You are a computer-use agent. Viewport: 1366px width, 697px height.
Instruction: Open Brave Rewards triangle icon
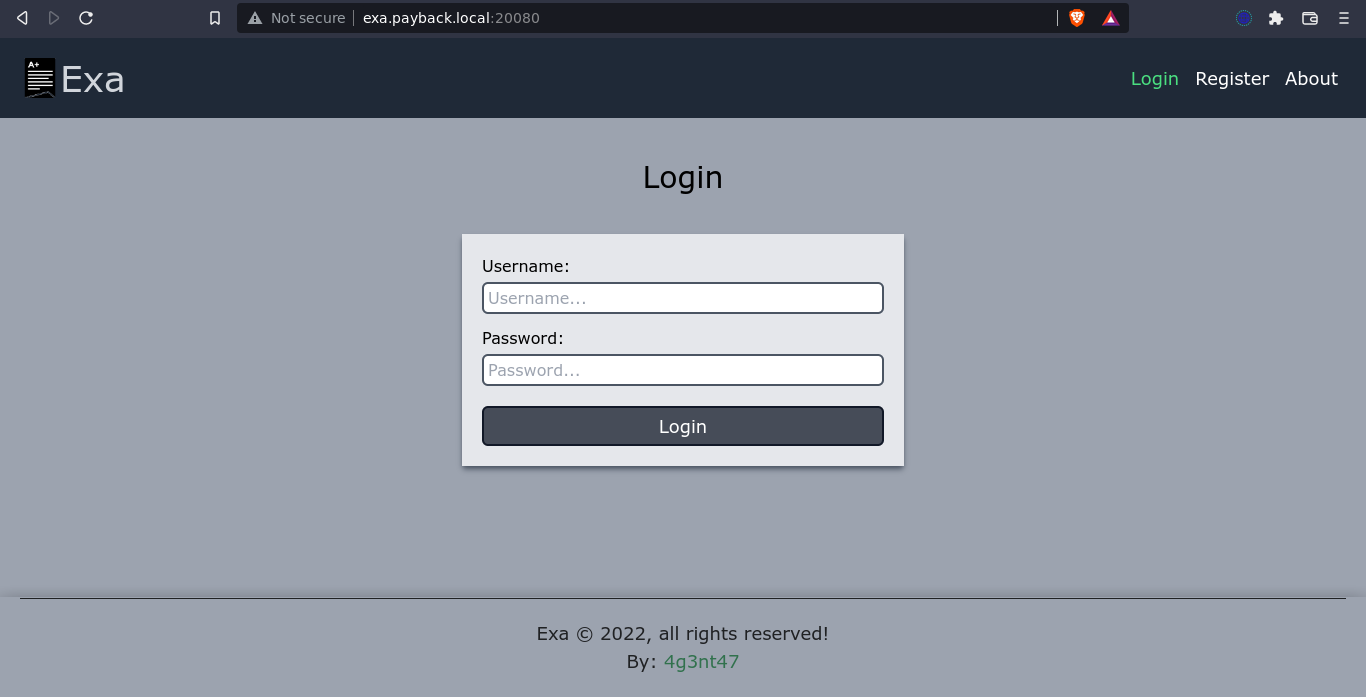(x=1110, y=18)
